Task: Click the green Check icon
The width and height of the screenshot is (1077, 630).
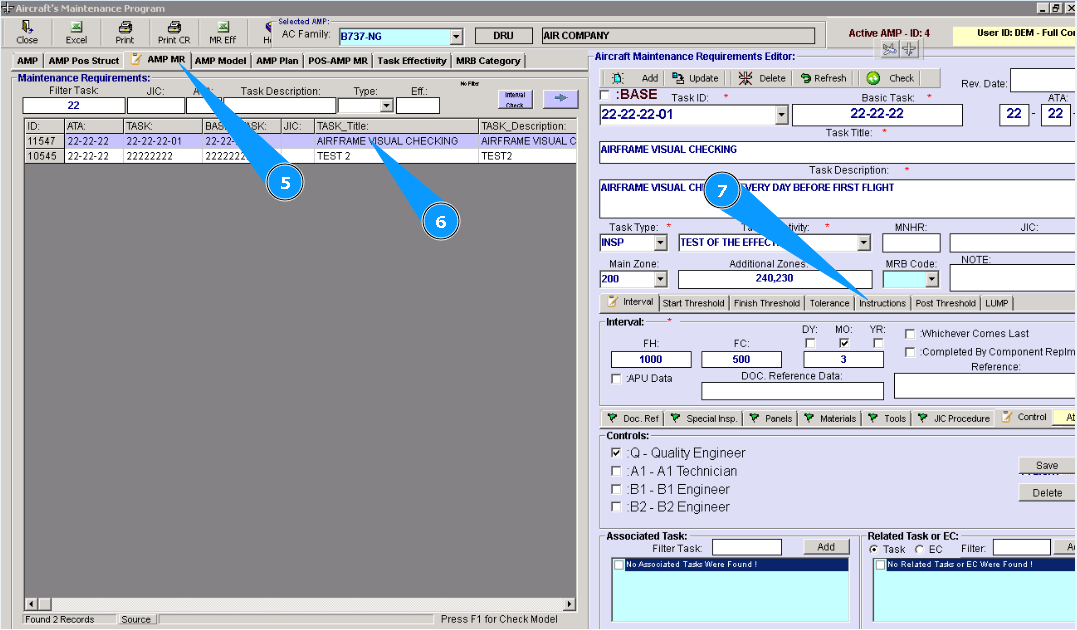Action: (873, 78)
